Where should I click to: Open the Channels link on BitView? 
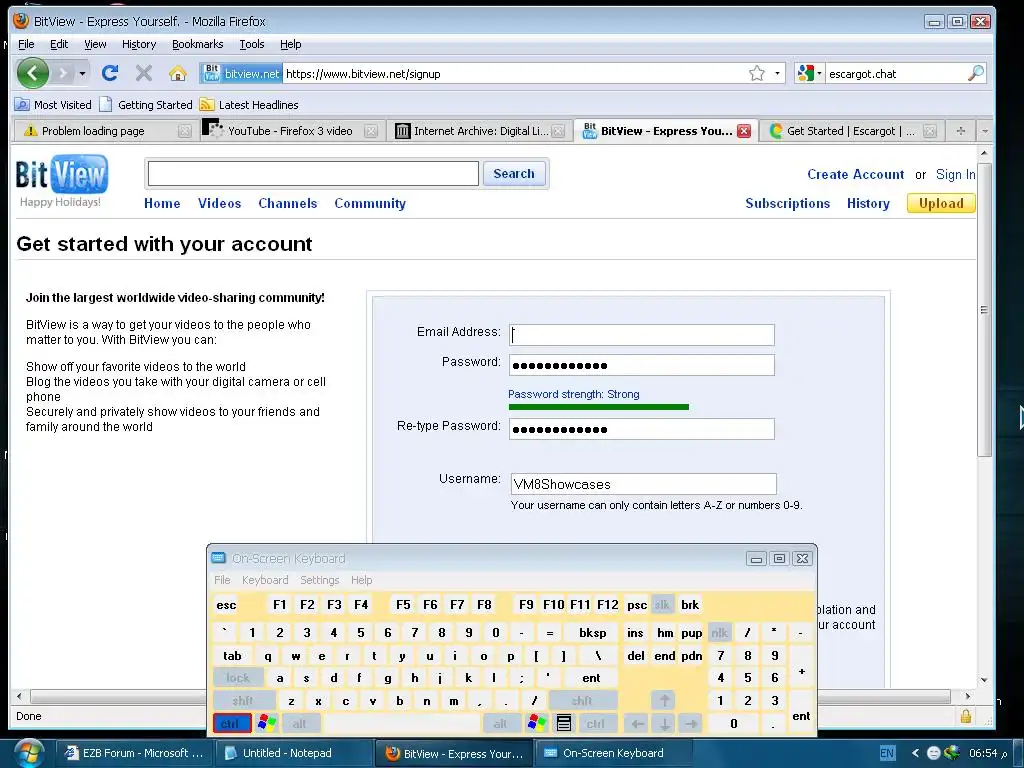click(287, 203)
